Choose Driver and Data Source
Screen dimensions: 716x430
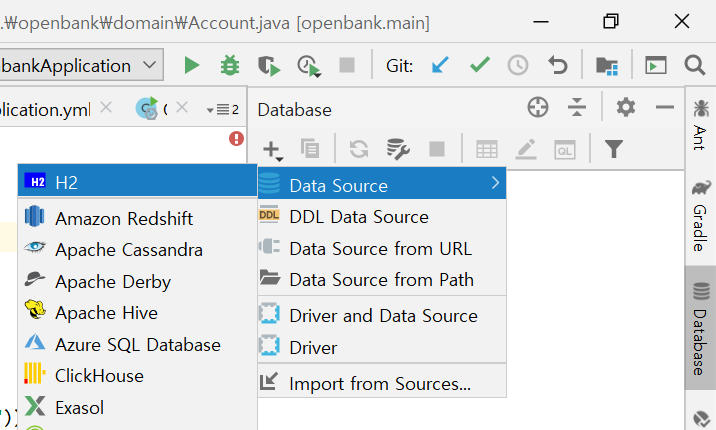(382, 316)
